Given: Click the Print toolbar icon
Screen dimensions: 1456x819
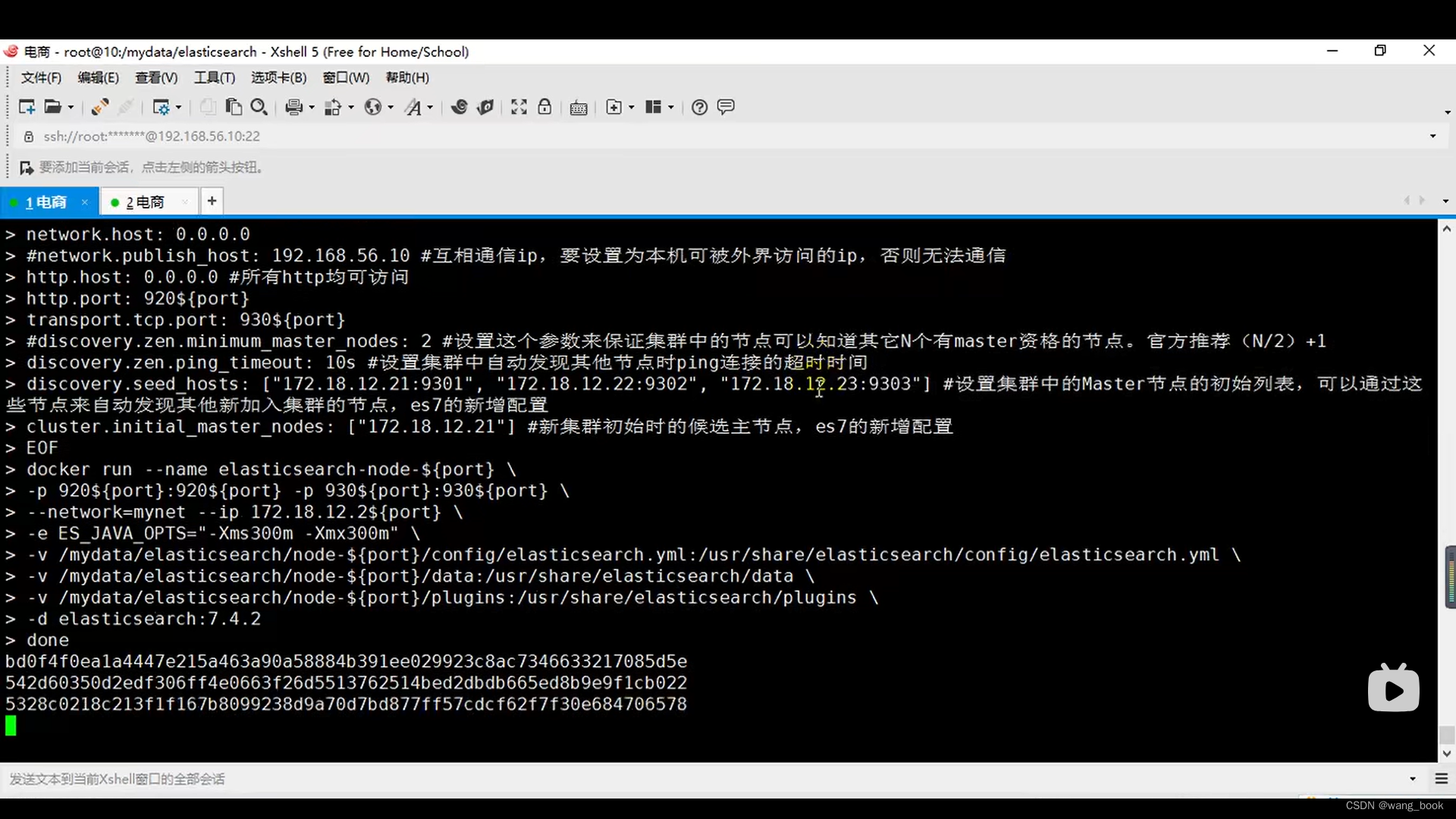Looking at the screenshot, I should pyautogui.click(x=293, y=107).
